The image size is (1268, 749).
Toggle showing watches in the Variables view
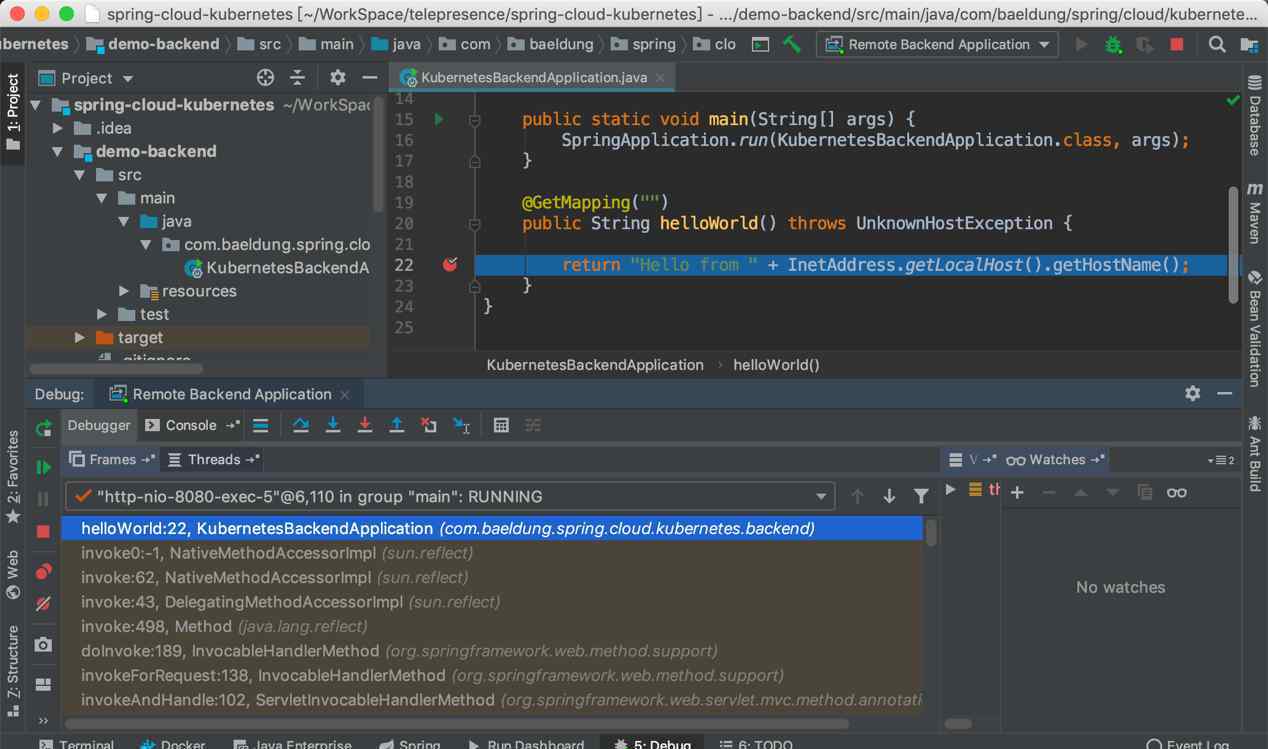(x=1177, y=492)
